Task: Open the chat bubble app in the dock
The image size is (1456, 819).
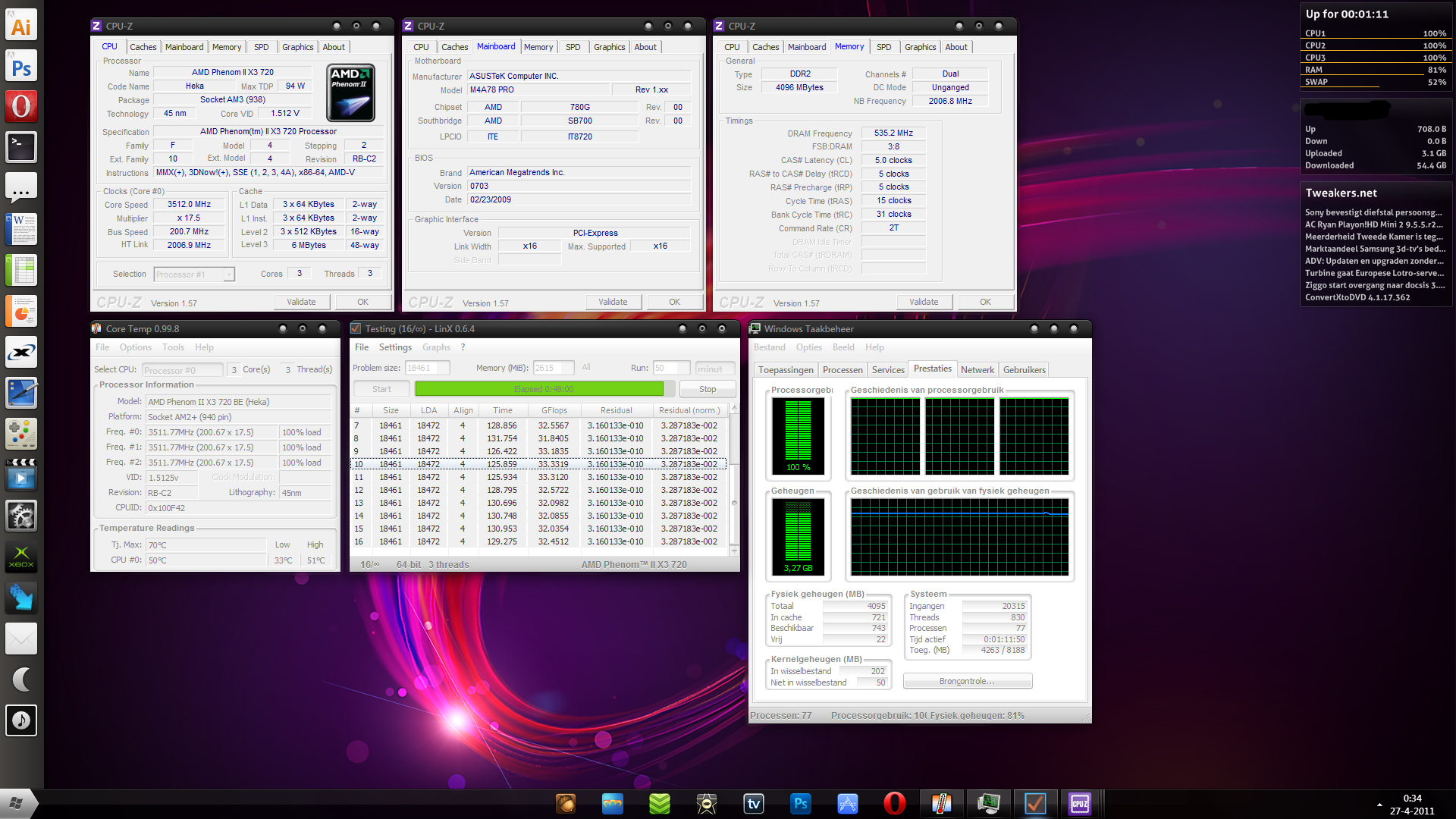Action: (21, 188)
